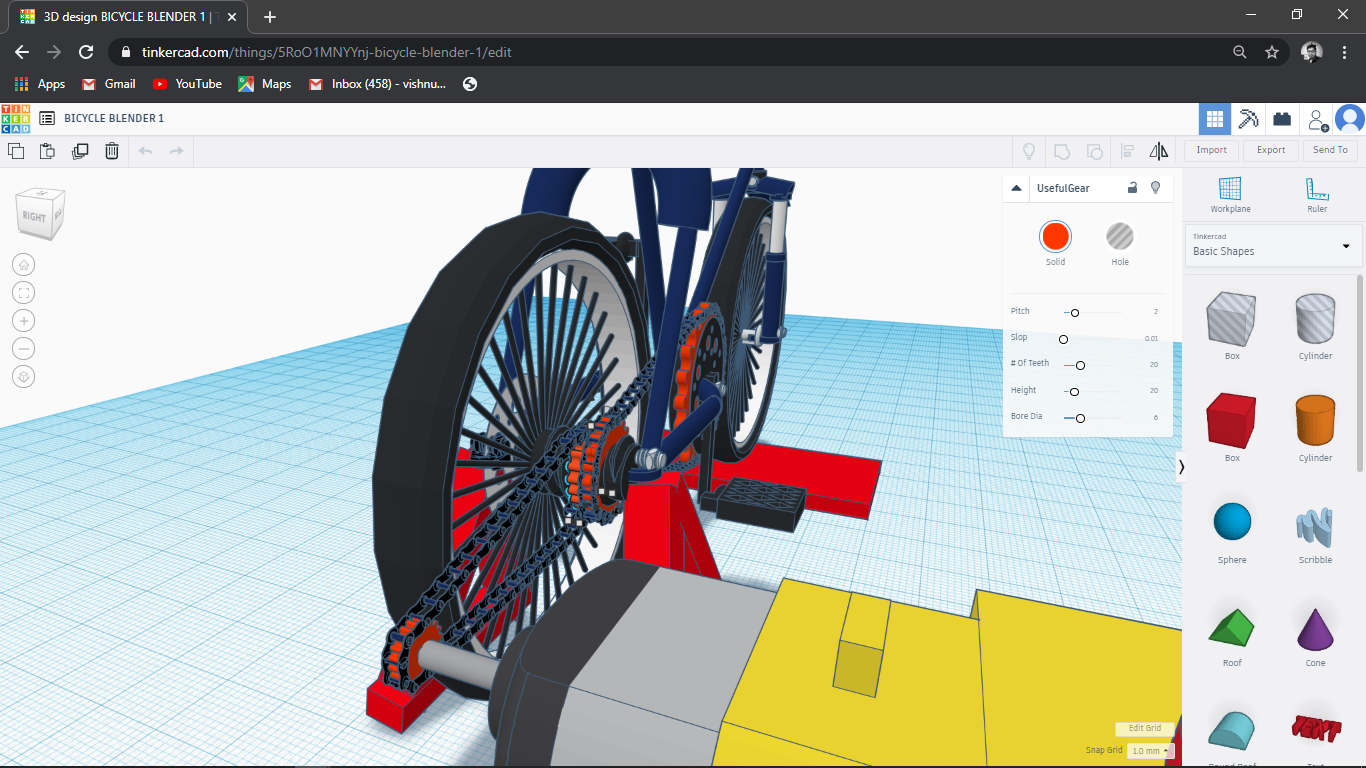Click the Import button
The height and width of the screenshot is (768, 1366).
[1211, 150]
